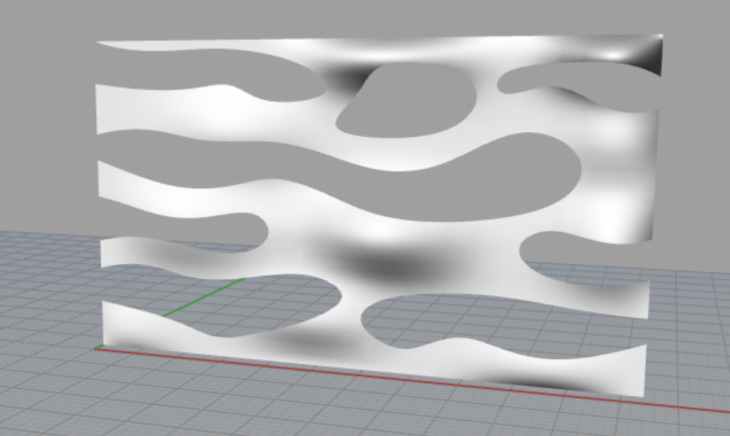Click the origin where red and green axes meet

coord(100,348)
